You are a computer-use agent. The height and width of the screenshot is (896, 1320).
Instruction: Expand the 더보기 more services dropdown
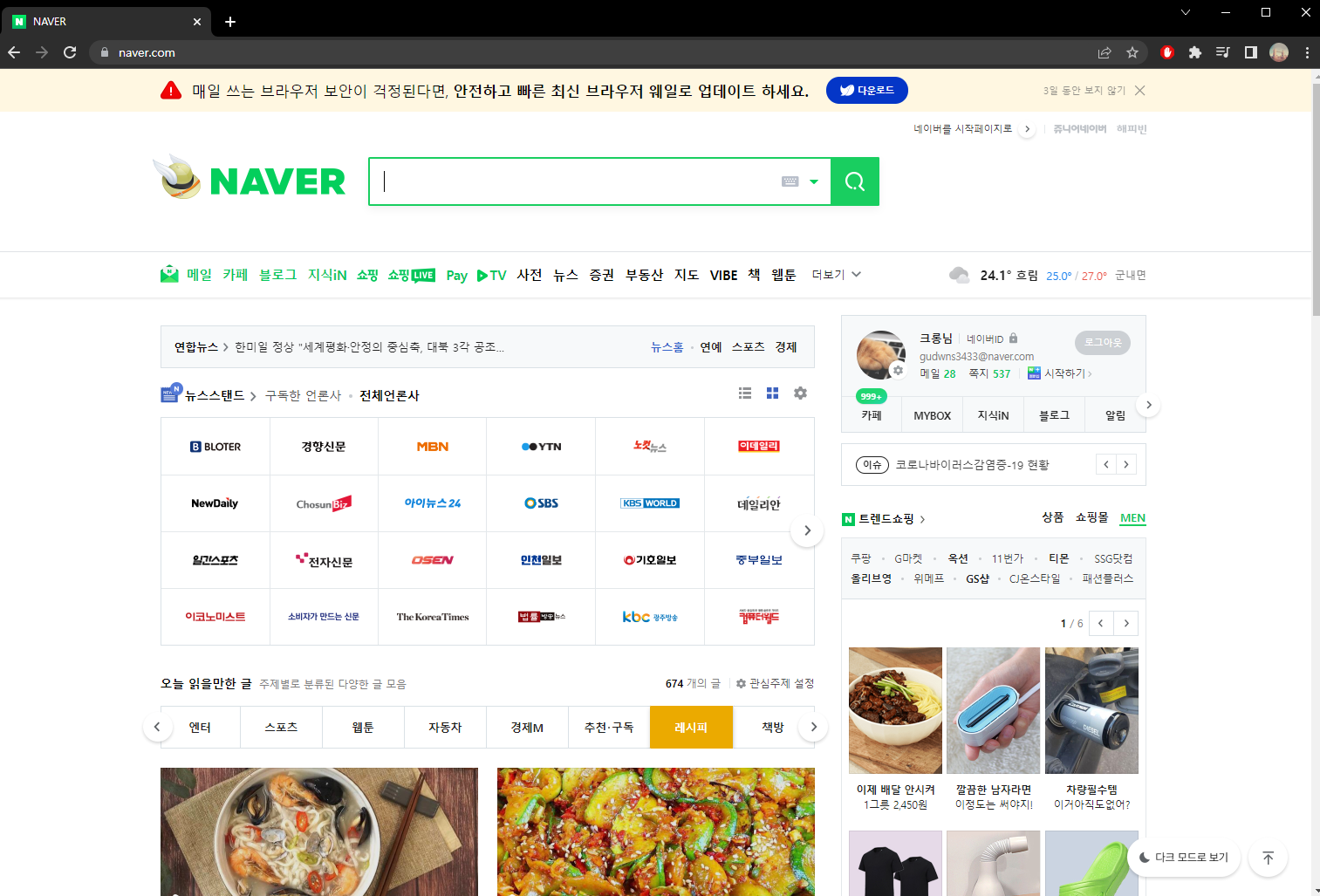[837, 275]
